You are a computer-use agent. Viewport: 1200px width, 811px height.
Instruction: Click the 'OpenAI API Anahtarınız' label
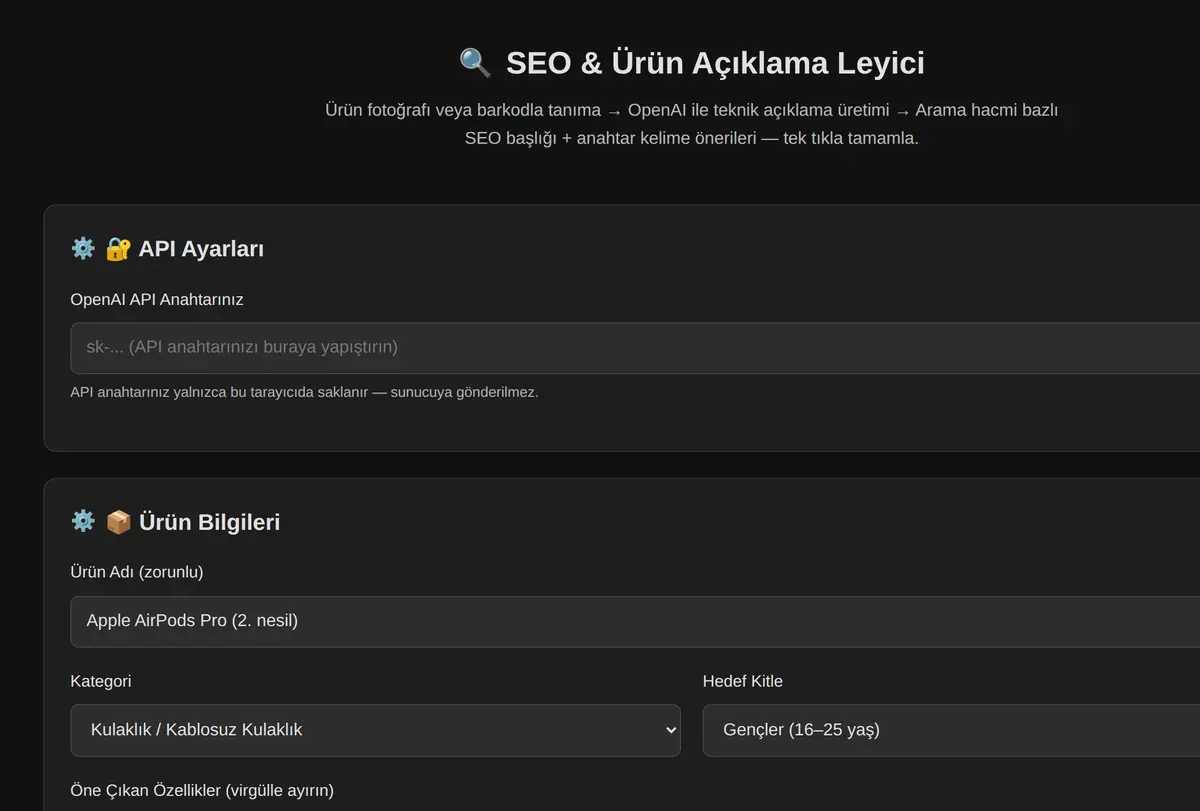click(157, 299)
